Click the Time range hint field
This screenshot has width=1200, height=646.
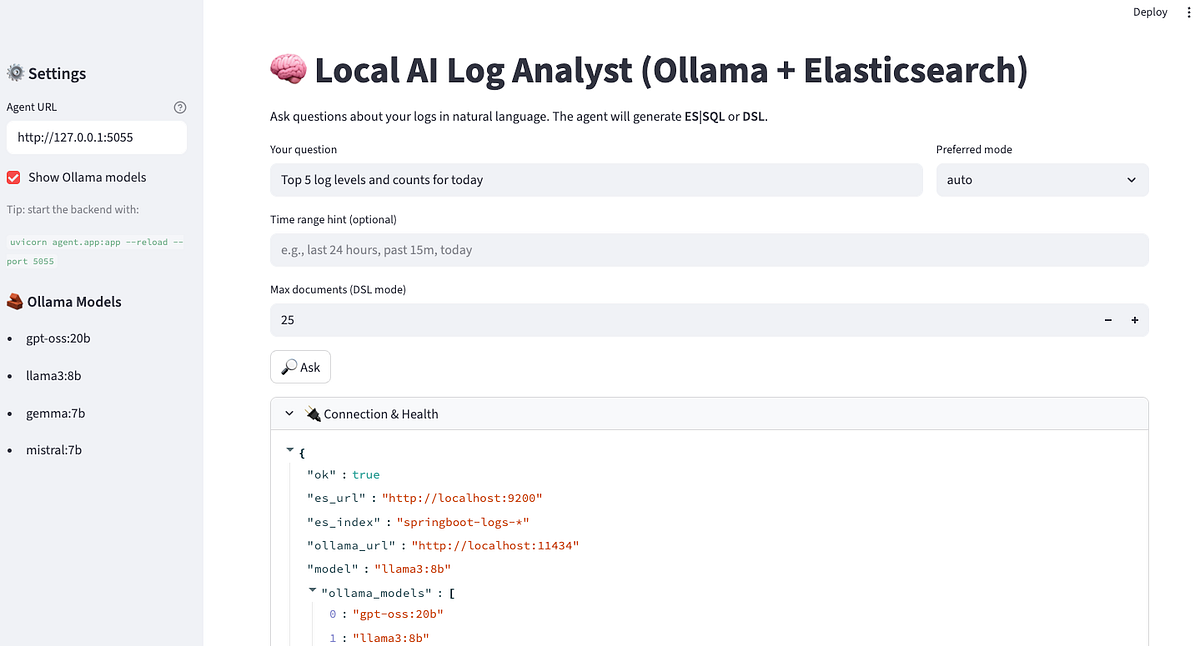[x=709, y=250]
